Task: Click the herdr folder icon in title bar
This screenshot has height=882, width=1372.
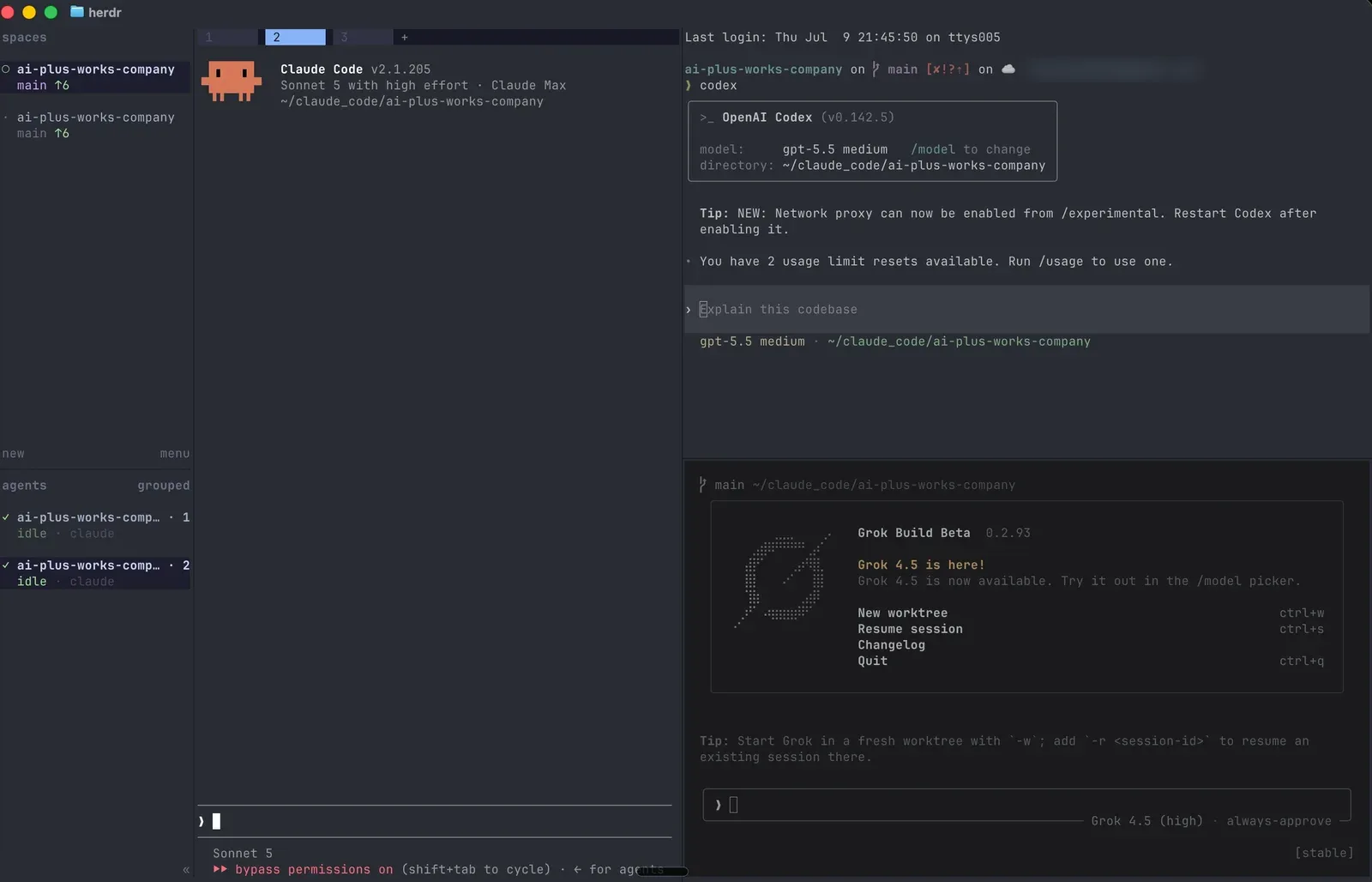Action: point(77,12)
